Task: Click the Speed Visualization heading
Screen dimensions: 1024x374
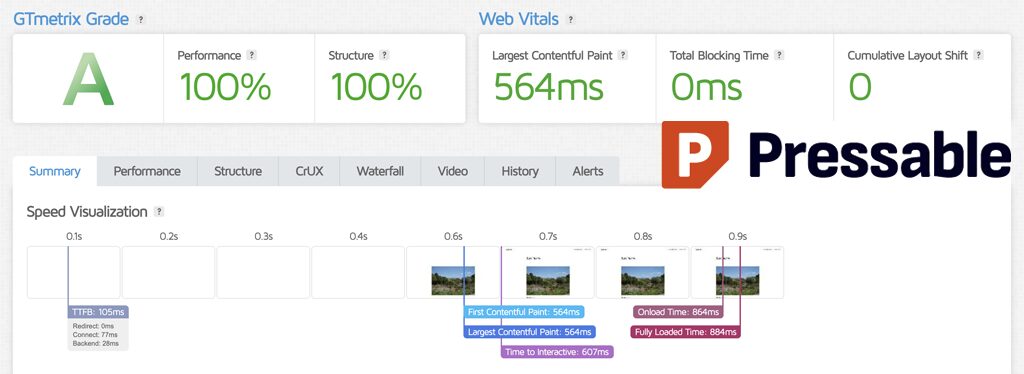Action: [x=87, y=212]
